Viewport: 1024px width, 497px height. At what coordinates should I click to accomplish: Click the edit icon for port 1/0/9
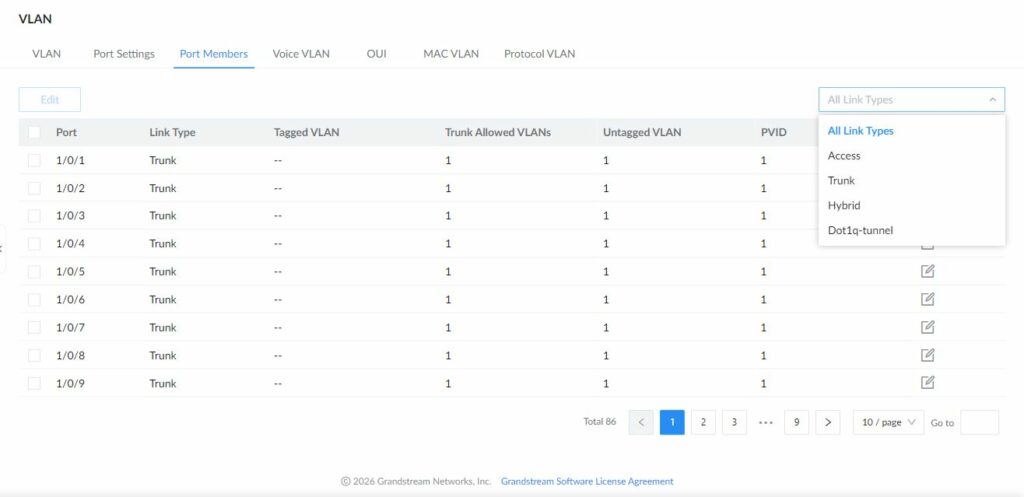927,383
